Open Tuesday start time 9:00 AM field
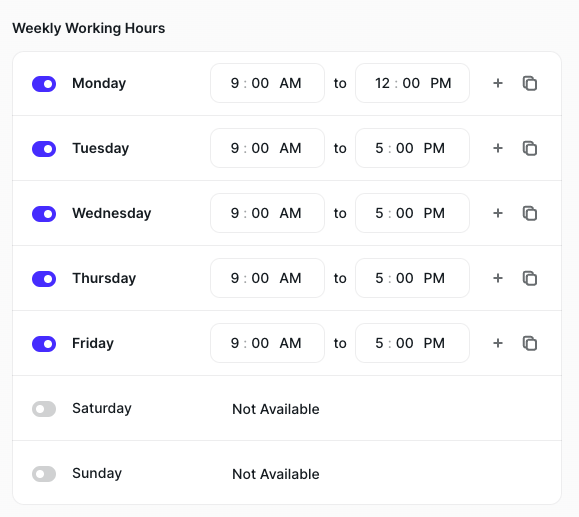This screenshot has height=517, width=579. pos(267,148)
